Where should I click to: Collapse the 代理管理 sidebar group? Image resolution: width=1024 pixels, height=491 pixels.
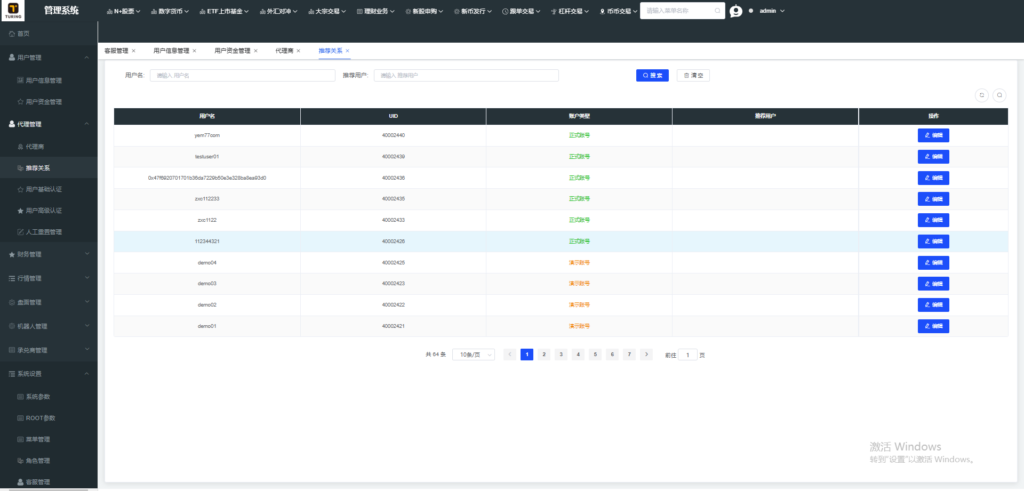coord(48,124)
